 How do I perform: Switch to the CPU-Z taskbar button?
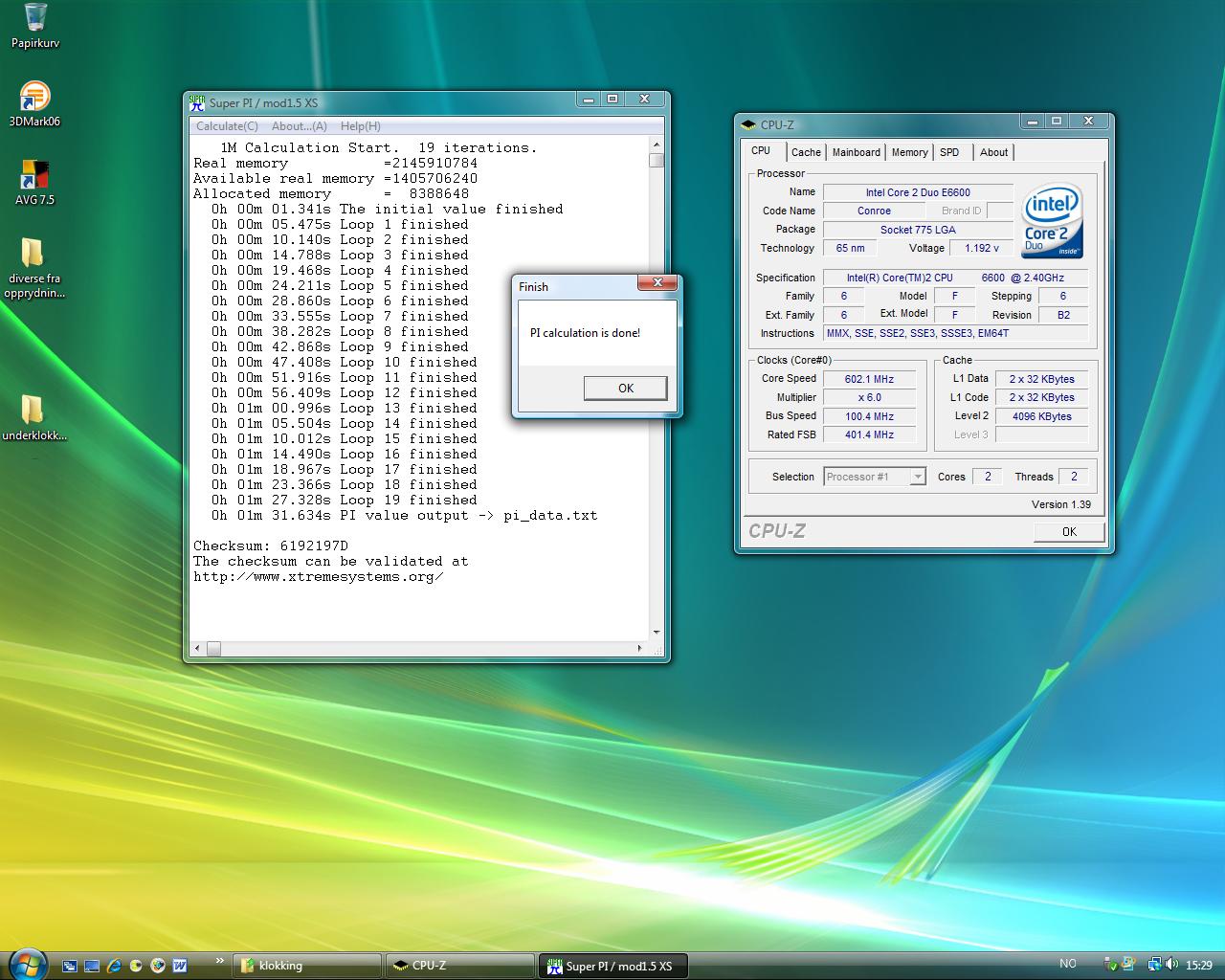(459, 966)
